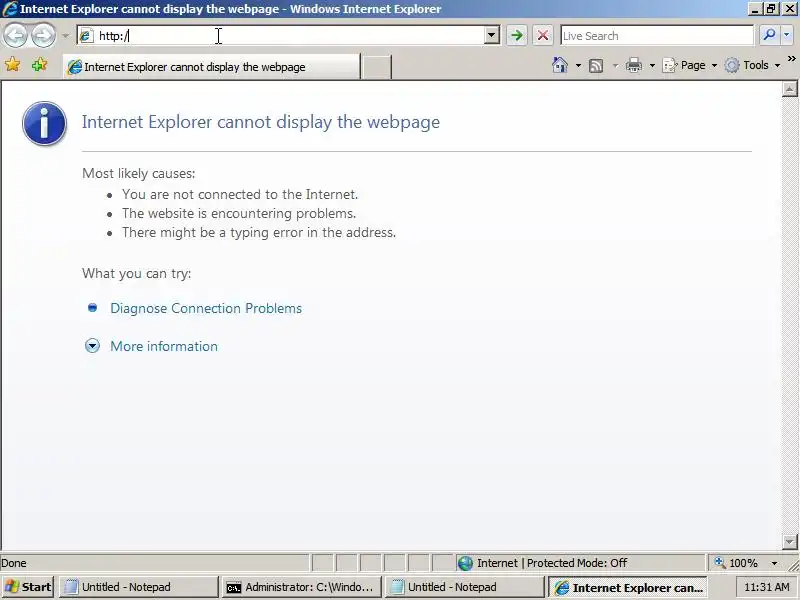Viewport: 800px width, 600px height.
Task: Expand the Home button dropdown arrow
Action: (578, 65)
